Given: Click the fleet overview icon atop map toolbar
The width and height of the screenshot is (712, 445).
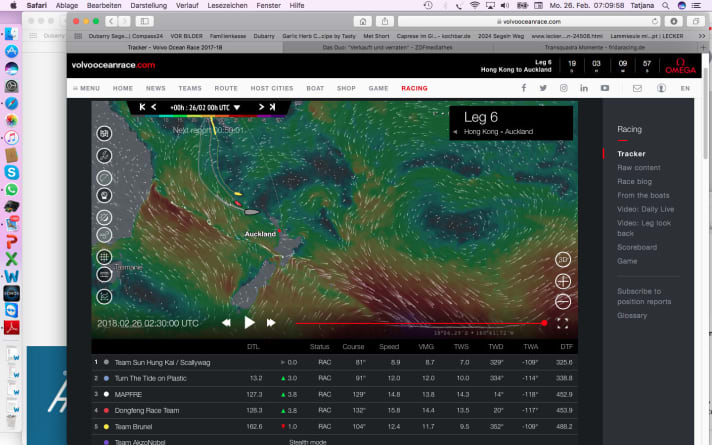Looking at the screenshot, I should click(104, 134).
